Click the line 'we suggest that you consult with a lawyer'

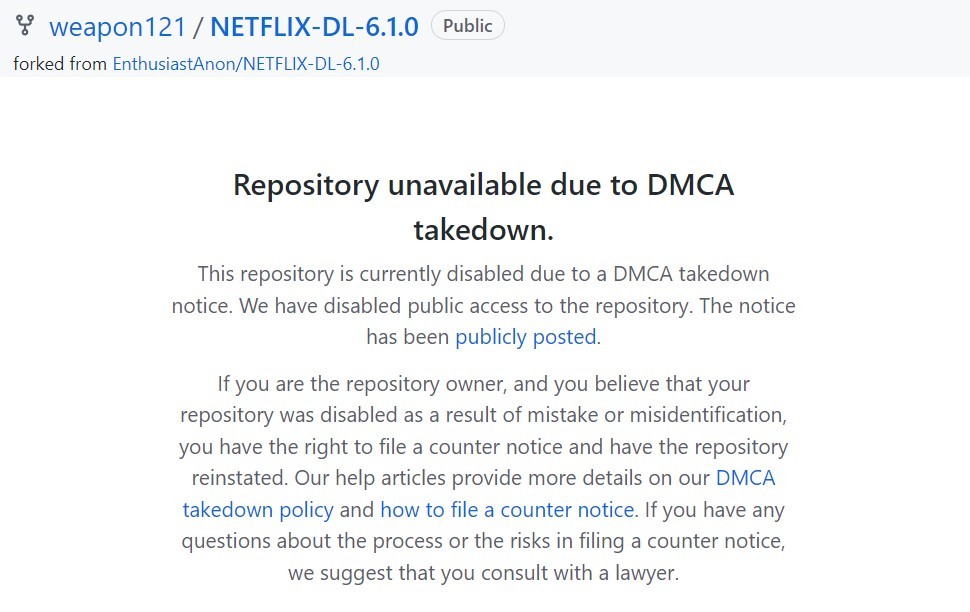pyautogui.click(x=484, y=572)
